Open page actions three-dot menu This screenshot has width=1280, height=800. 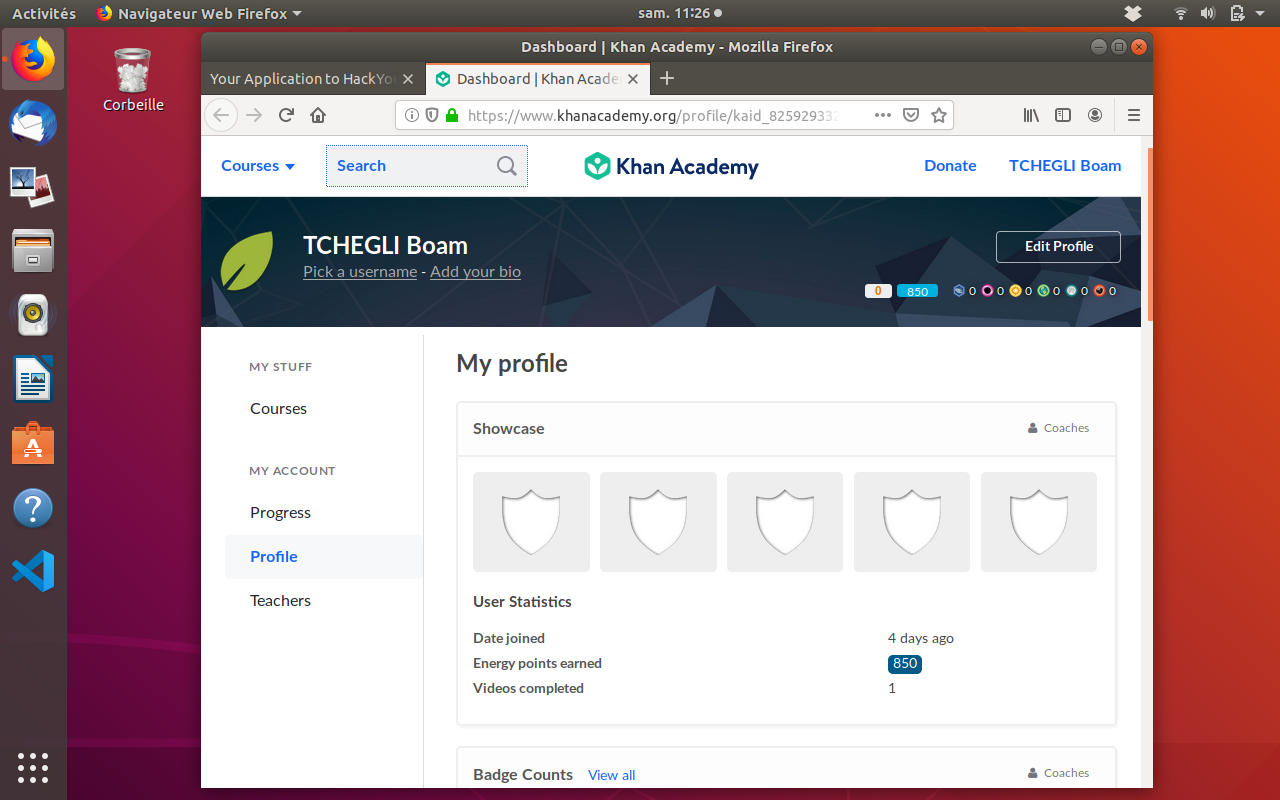pos(882,115)
